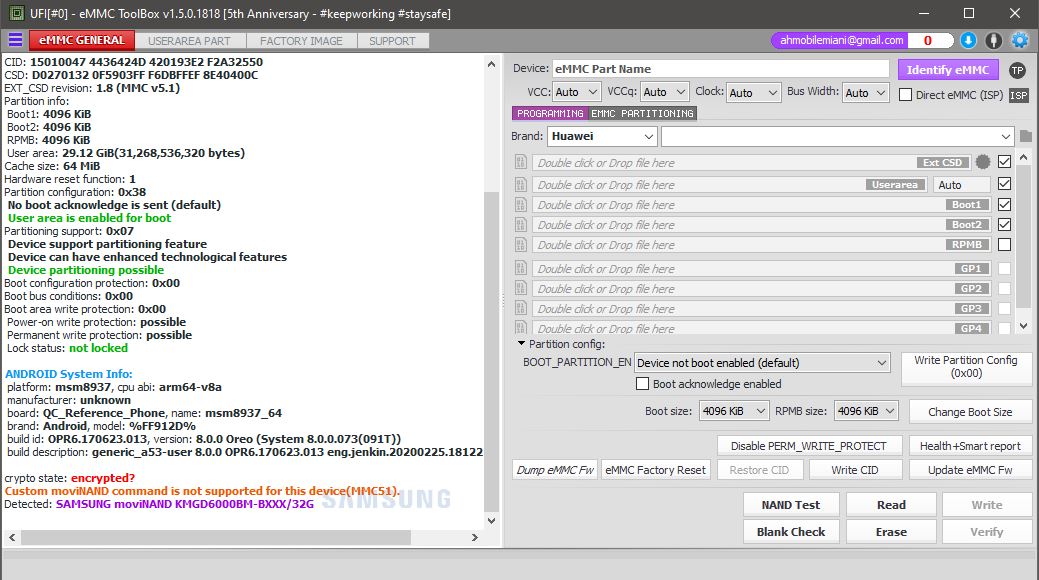Toggle the GP1 checkbox
Viewport: 1039px width, 580px height.
coord(1005,268)
